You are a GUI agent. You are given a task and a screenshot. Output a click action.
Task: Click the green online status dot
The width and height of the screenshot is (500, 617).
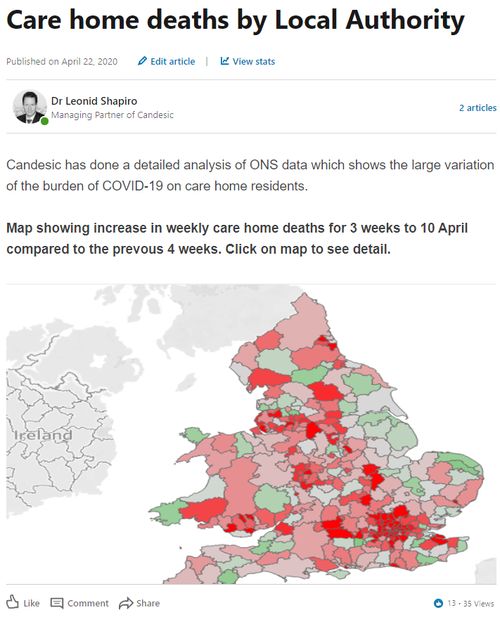pos(44,121)
